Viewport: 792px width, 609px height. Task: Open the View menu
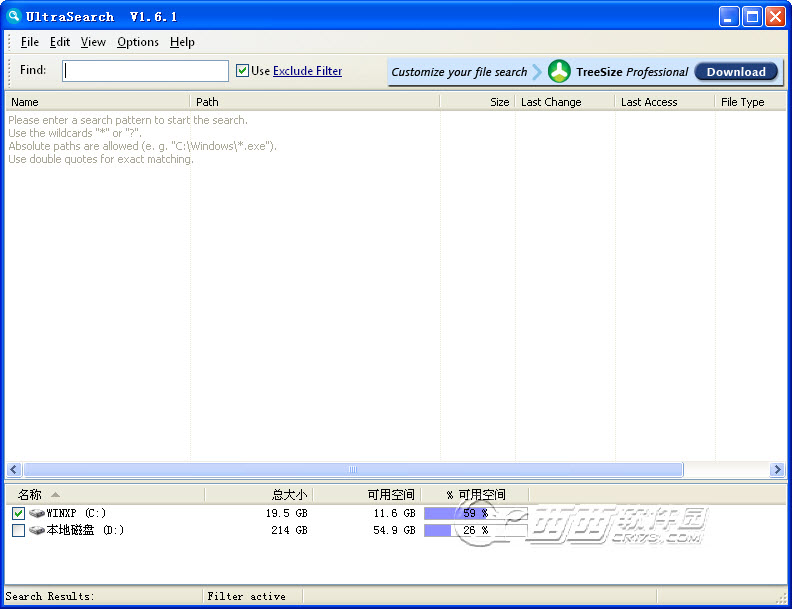(x=93, y=42)
